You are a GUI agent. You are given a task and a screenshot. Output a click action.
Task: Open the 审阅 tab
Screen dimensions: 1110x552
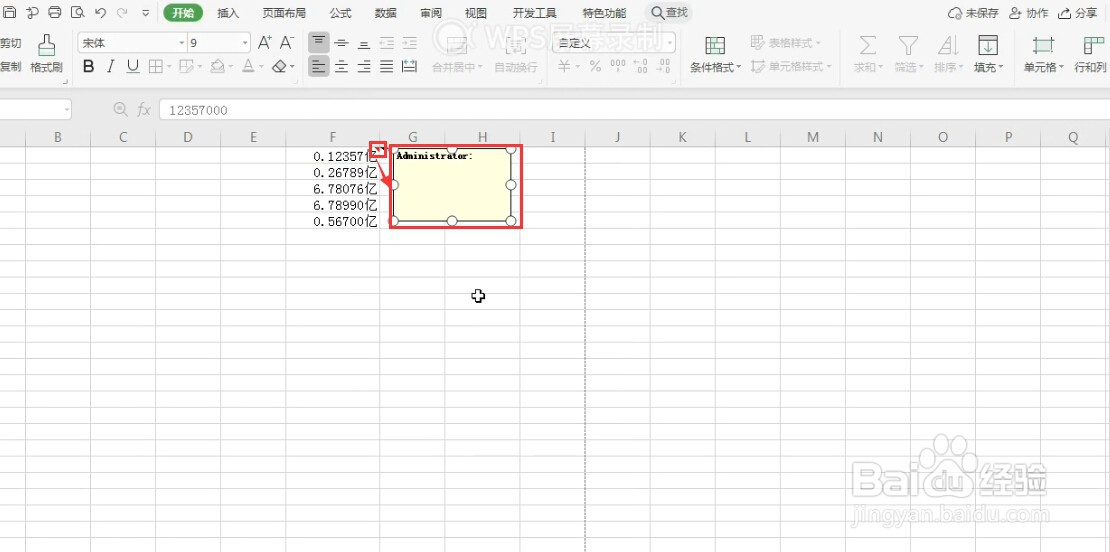431,13
